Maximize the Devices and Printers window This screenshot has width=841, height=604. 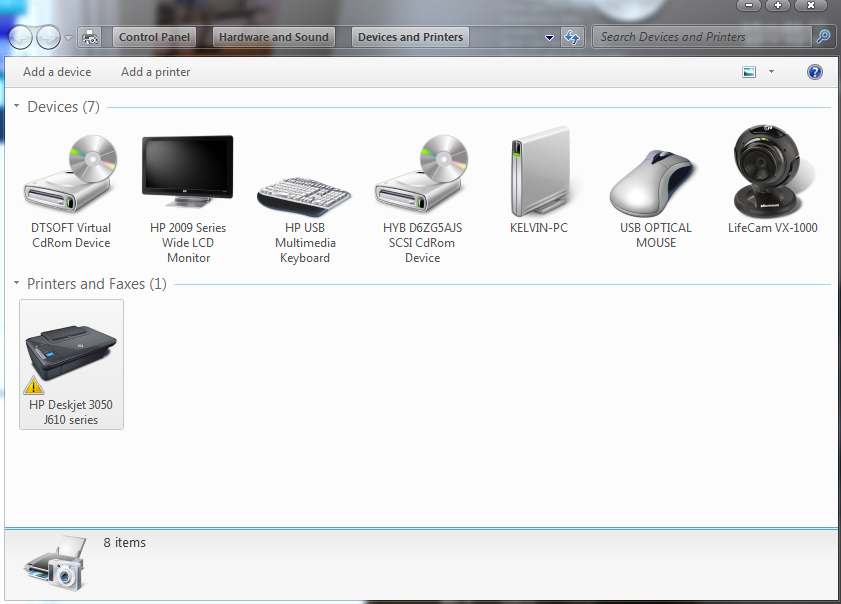click(778, 5)
